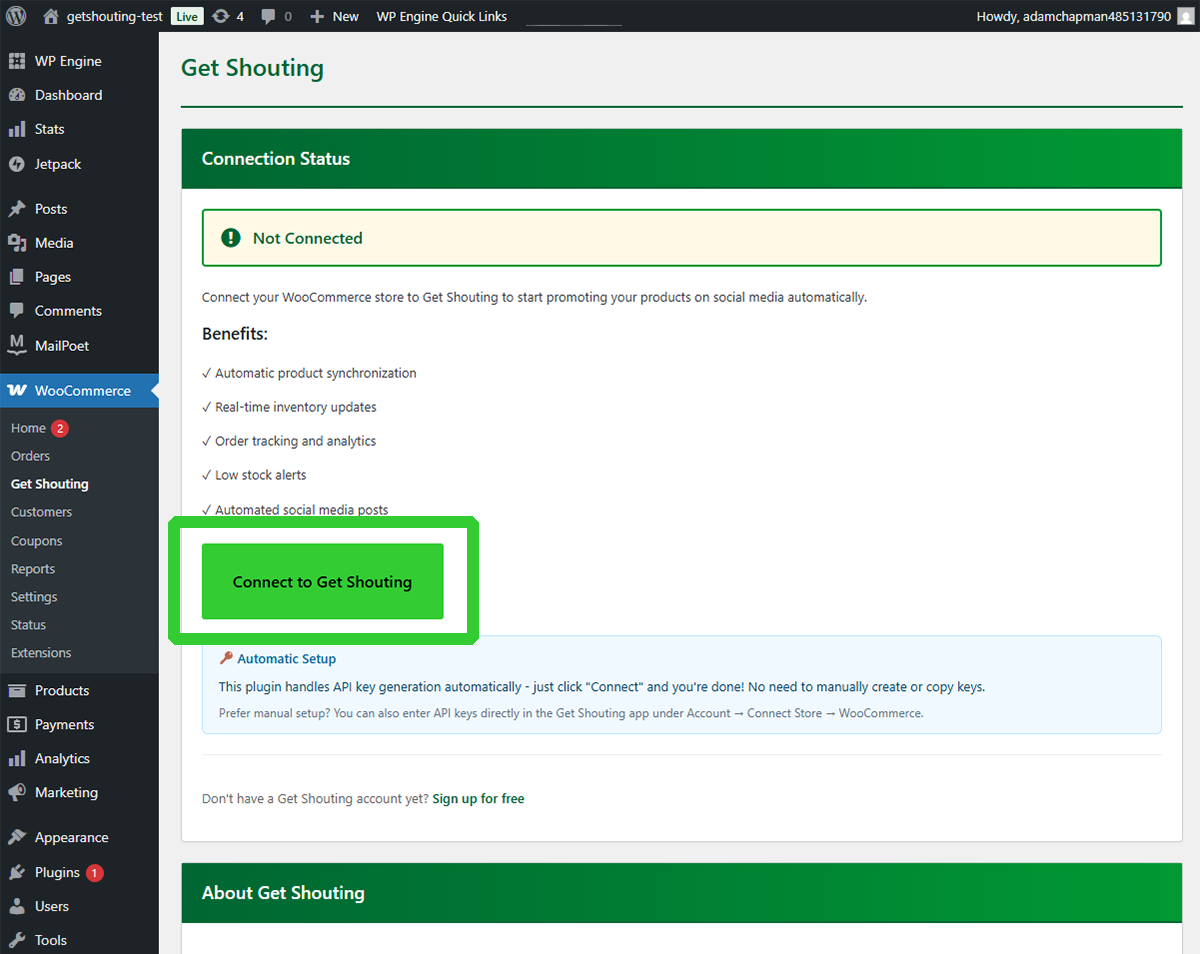Select Extensions under WooCommerce
Screen dimensions: 1200x954
click(x=40, y=652)
